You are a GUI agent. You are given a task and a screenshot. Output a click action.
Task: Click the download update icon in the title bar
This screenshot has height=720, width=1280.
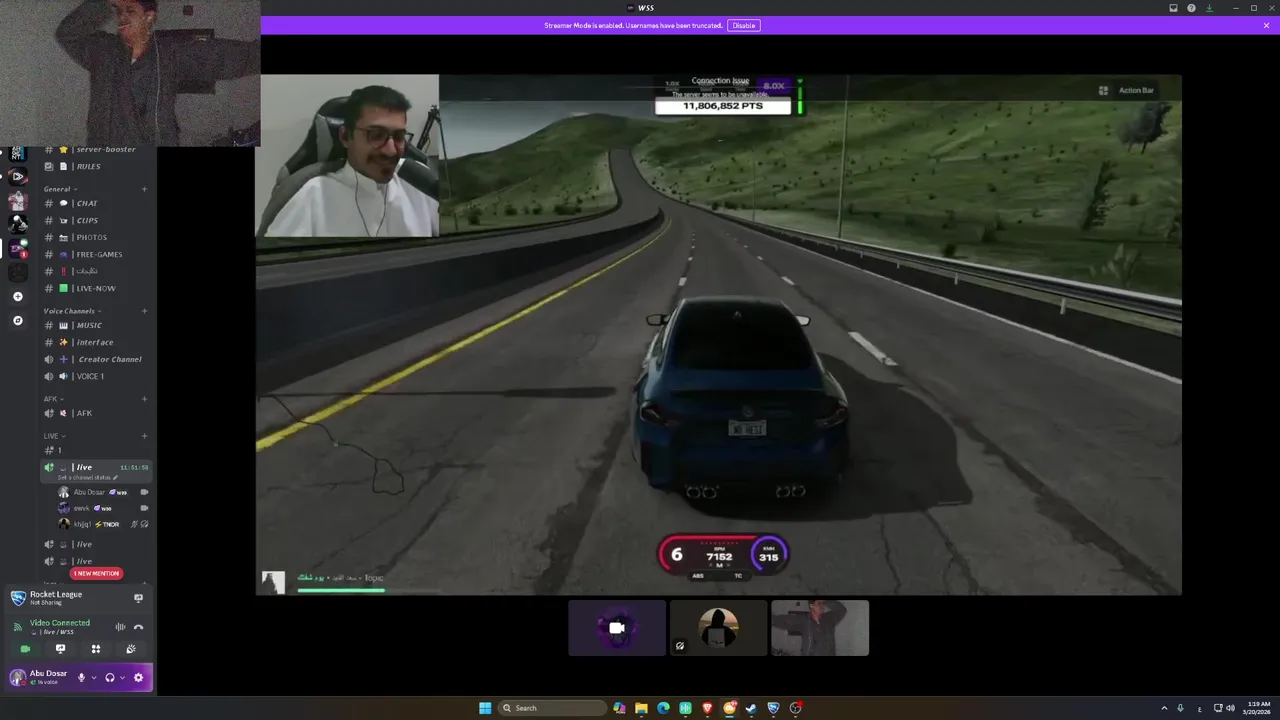pyautogui.click(x=1209, y=8)
